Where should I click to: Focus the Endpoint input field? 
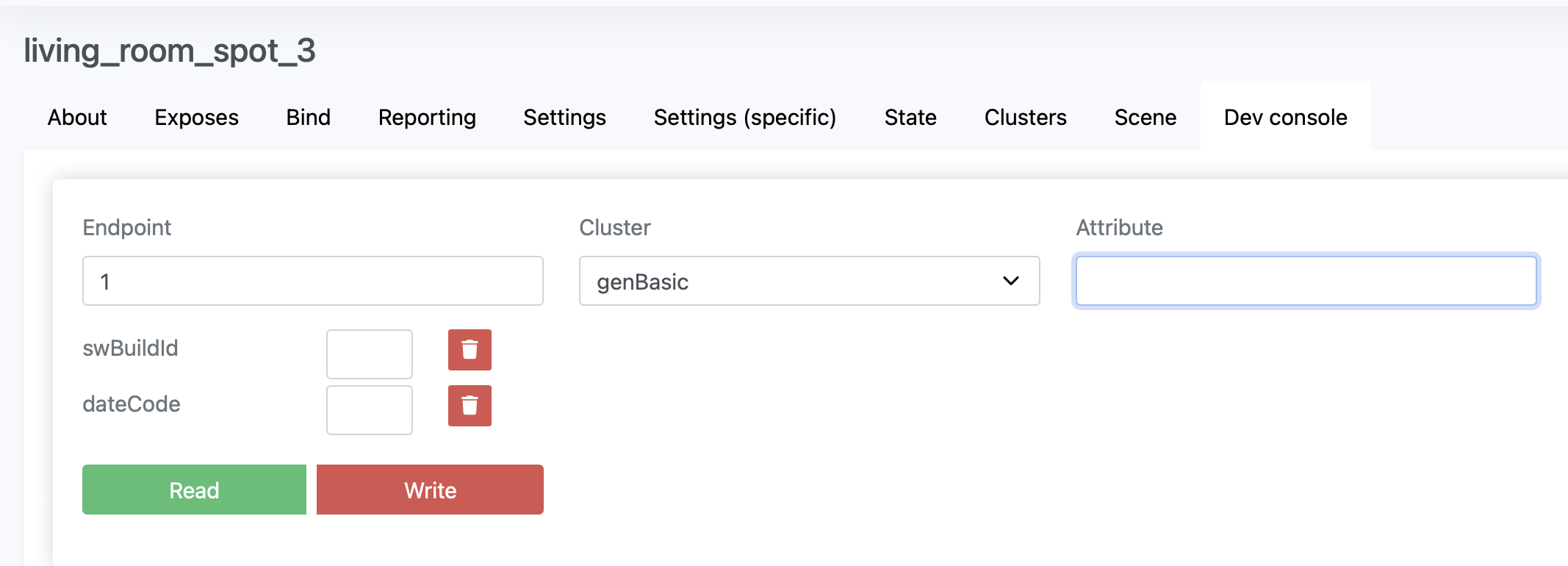tap(313, 281)
